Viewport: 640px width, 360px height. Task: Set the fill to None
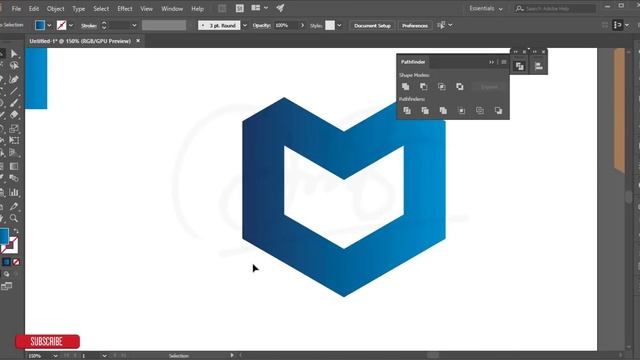16,262
